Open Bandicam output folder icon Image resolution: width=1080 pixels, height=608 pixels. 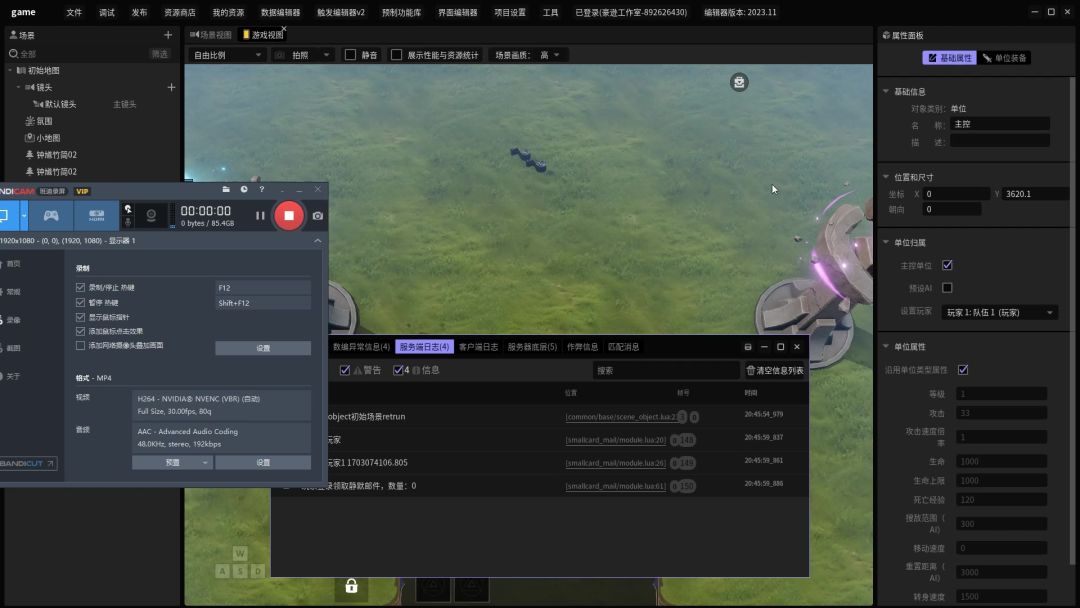click(x=227, y=189)
